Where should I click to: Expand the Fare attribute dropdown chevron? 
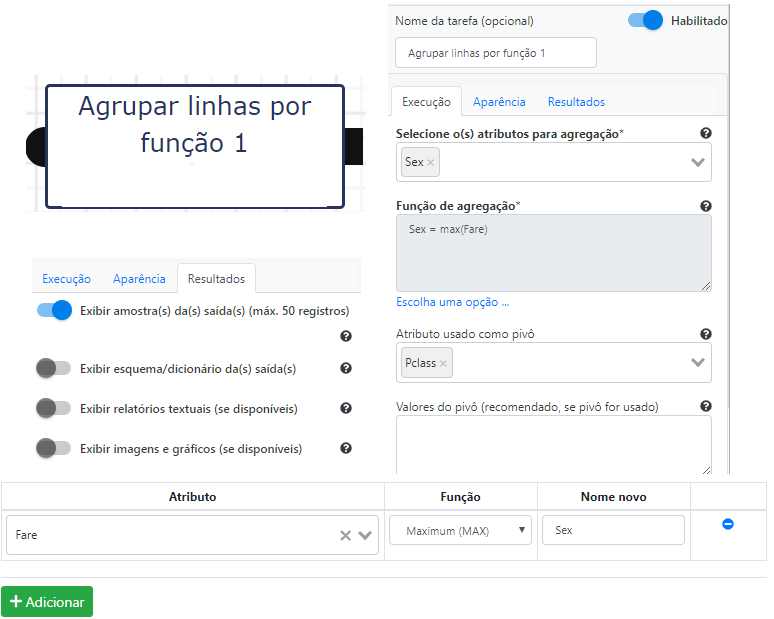pyautogui.click(x=365, y=536)
